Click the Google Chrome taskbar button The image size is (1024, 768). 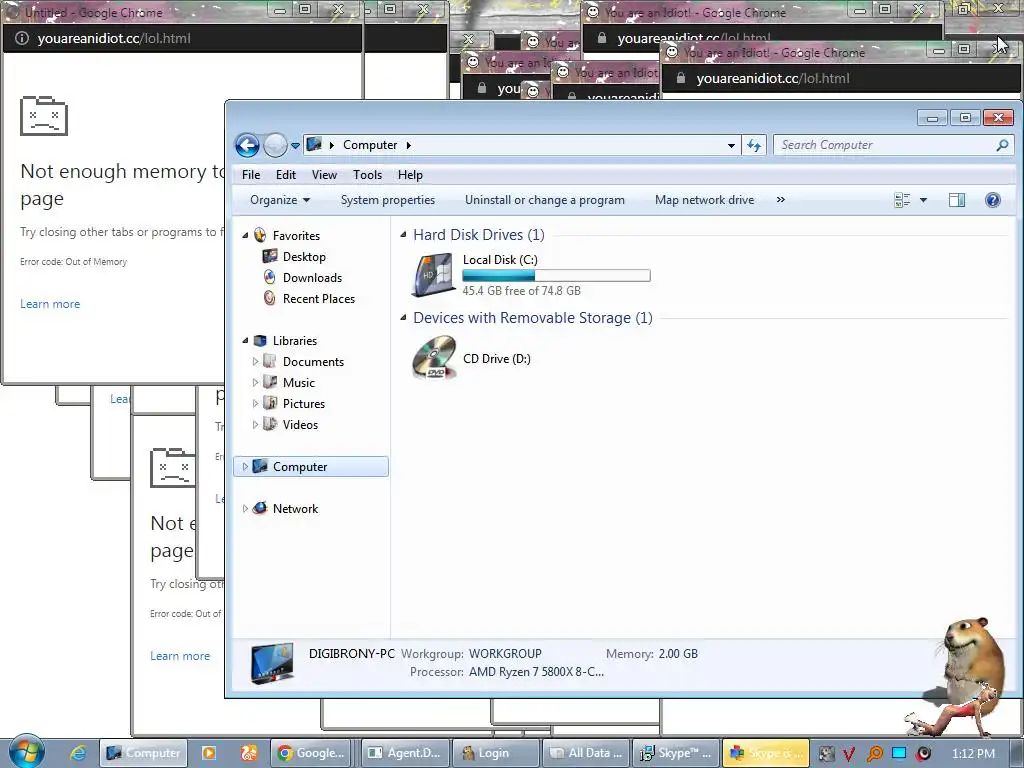click(310, 753)
